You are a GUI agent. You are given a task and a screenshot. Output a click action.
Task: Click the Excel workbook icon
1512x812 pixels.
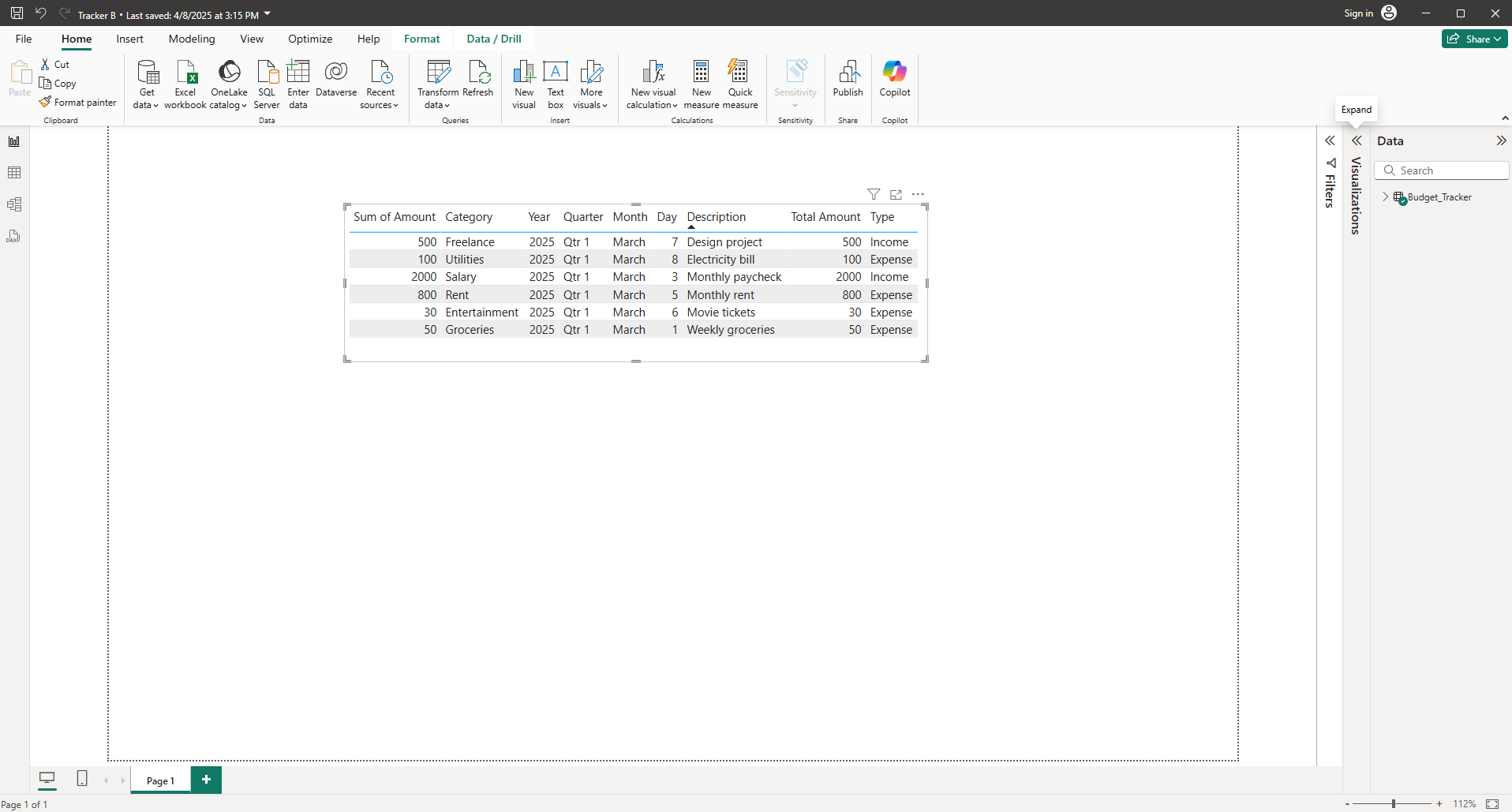(x=185, y=73)
